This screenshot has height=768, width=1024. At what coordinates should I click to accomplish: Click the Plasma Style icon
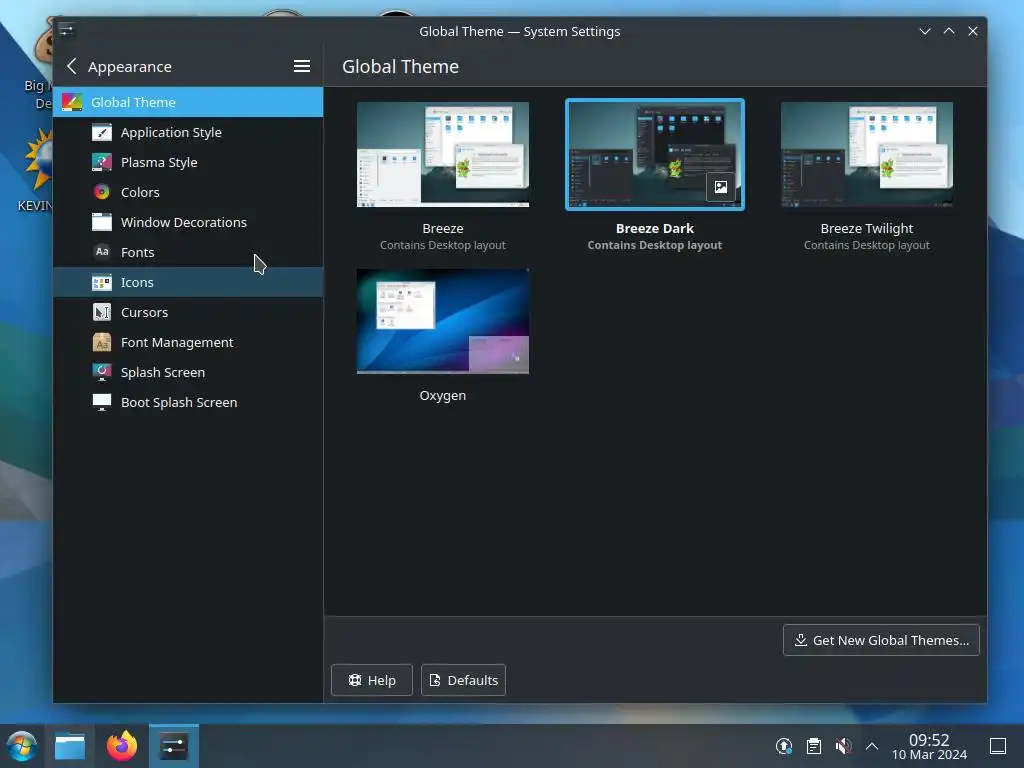102,163
